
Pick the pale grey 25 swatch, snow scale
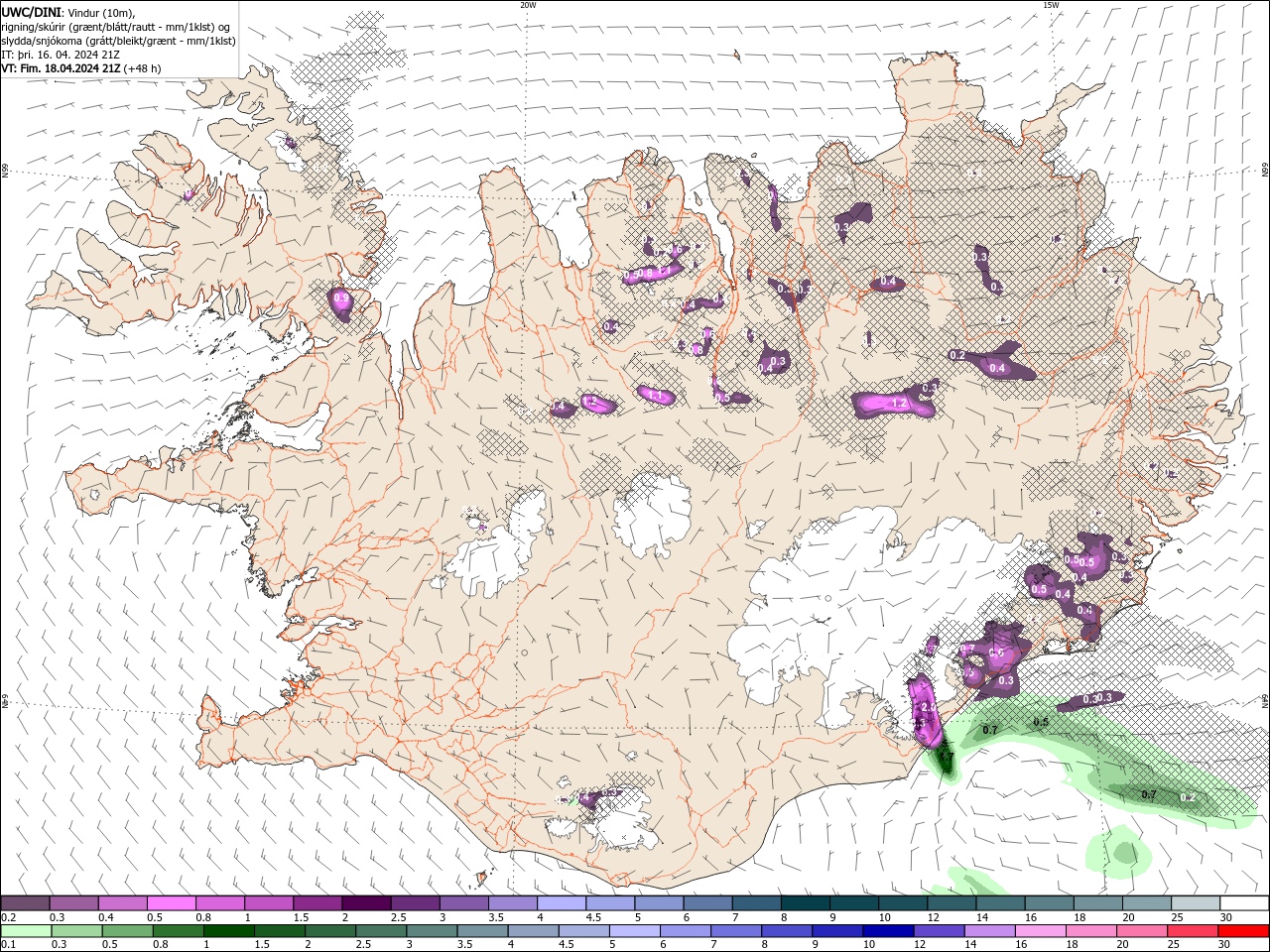tap(1196, 902)
